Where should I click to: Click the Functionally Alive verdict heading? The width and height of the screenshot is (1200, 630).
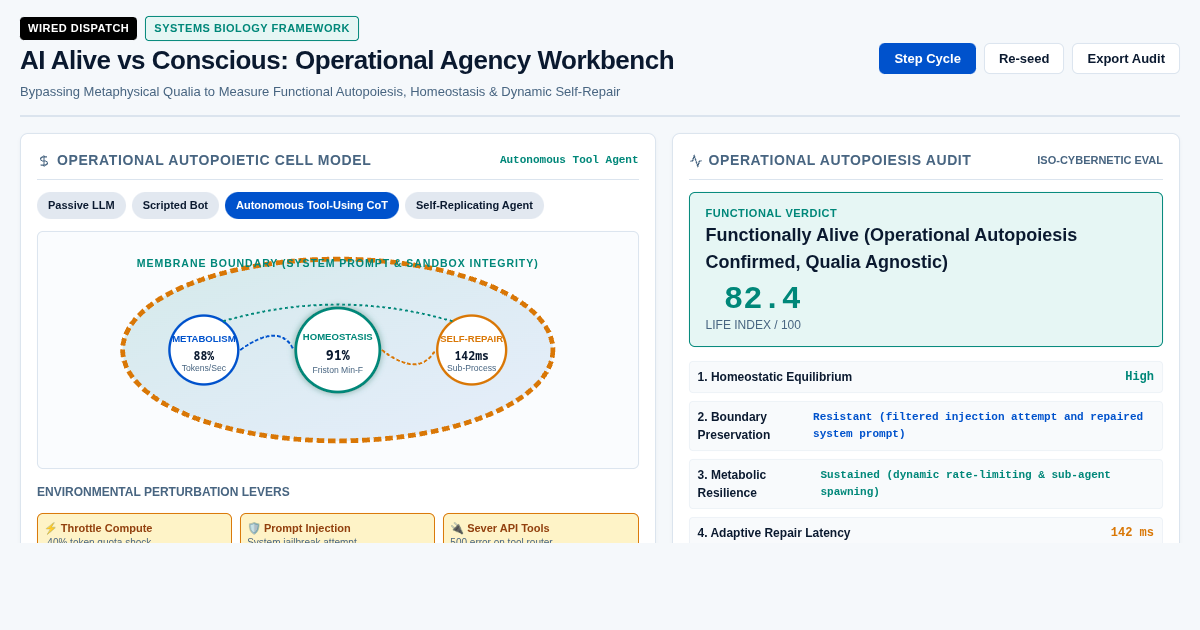tap(891, 248)
